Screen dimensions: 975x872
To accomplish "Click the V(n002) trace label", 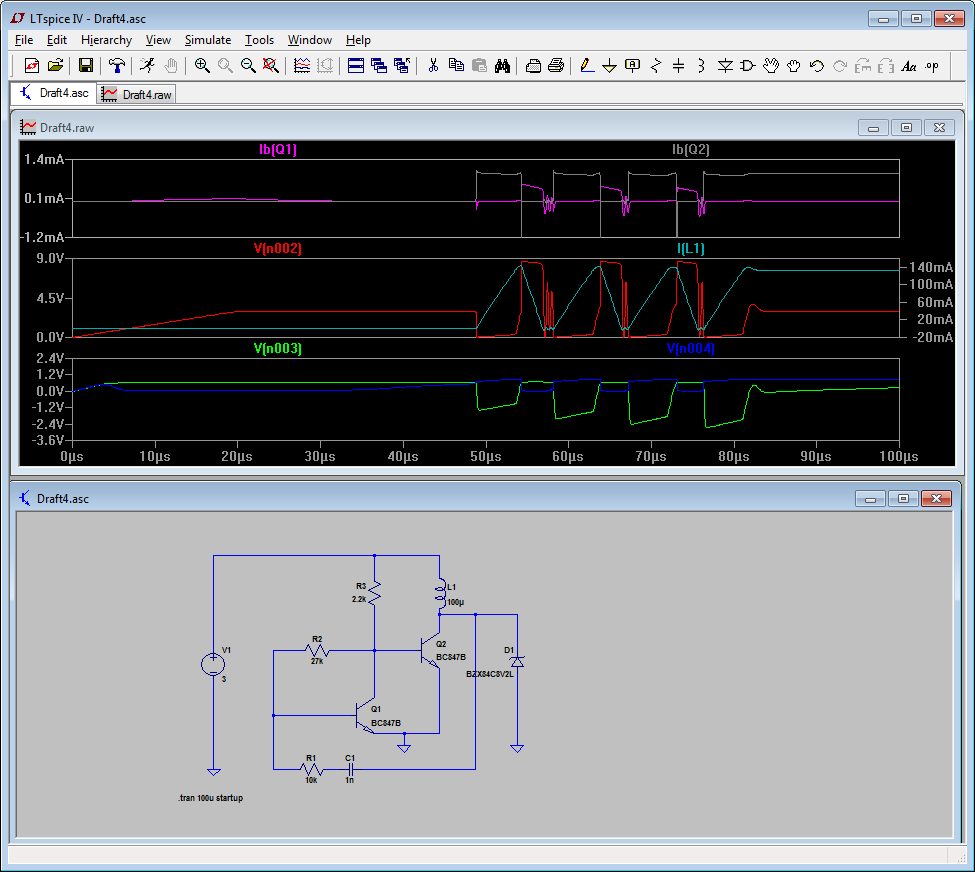I will point(277,248).
